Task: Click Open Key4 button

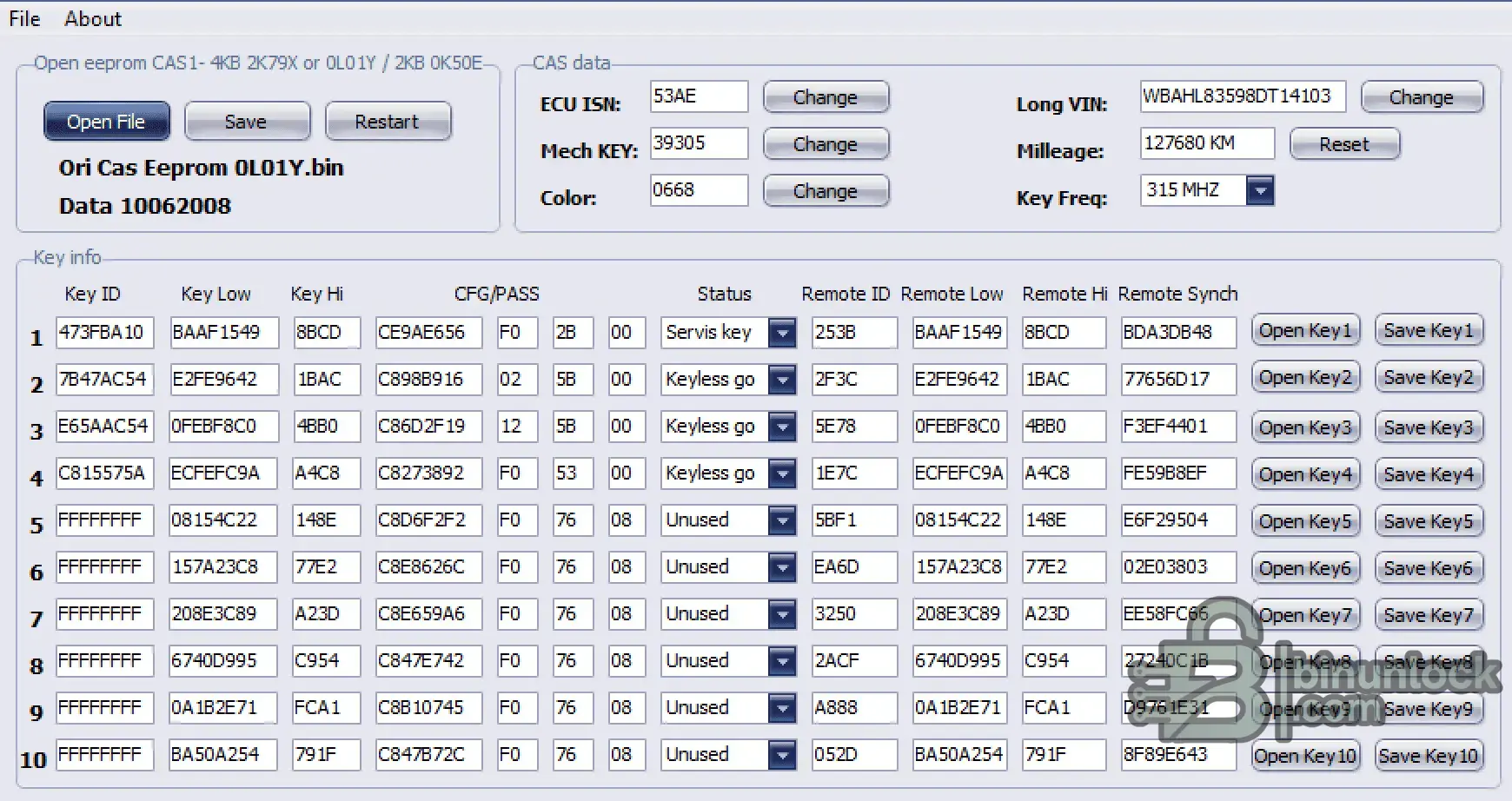Action: coord(1305,474)
